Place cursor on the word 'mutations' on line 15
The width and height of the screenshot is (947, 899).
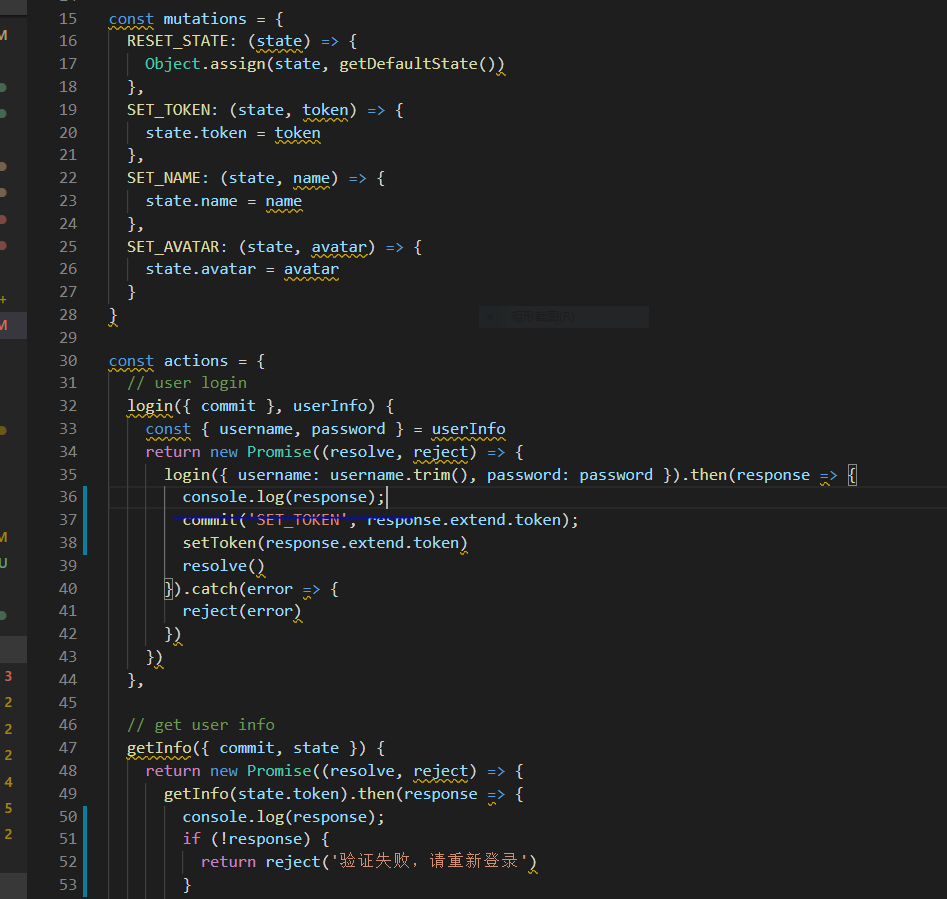coord(204,18)
